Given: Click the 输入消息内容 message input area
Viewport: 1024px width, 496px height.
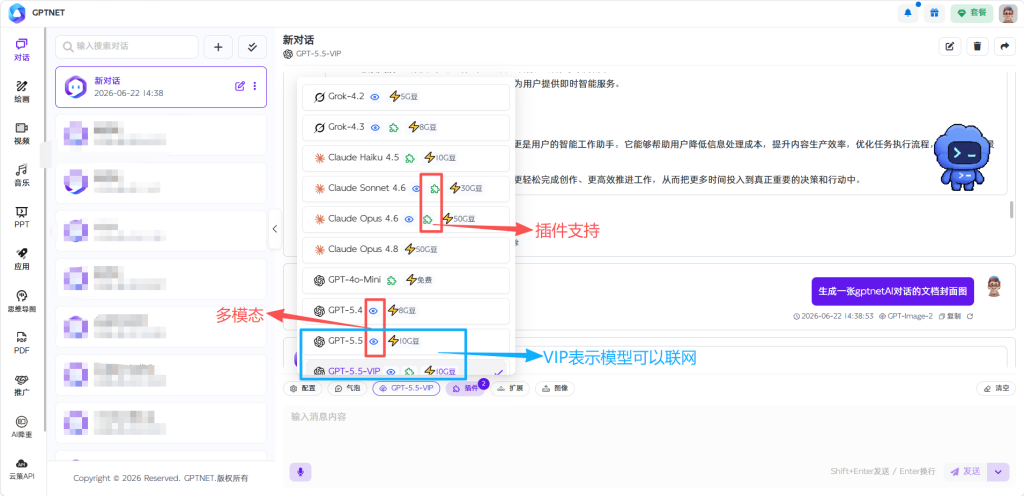Looking at the screenshot, I should (650, 434).
